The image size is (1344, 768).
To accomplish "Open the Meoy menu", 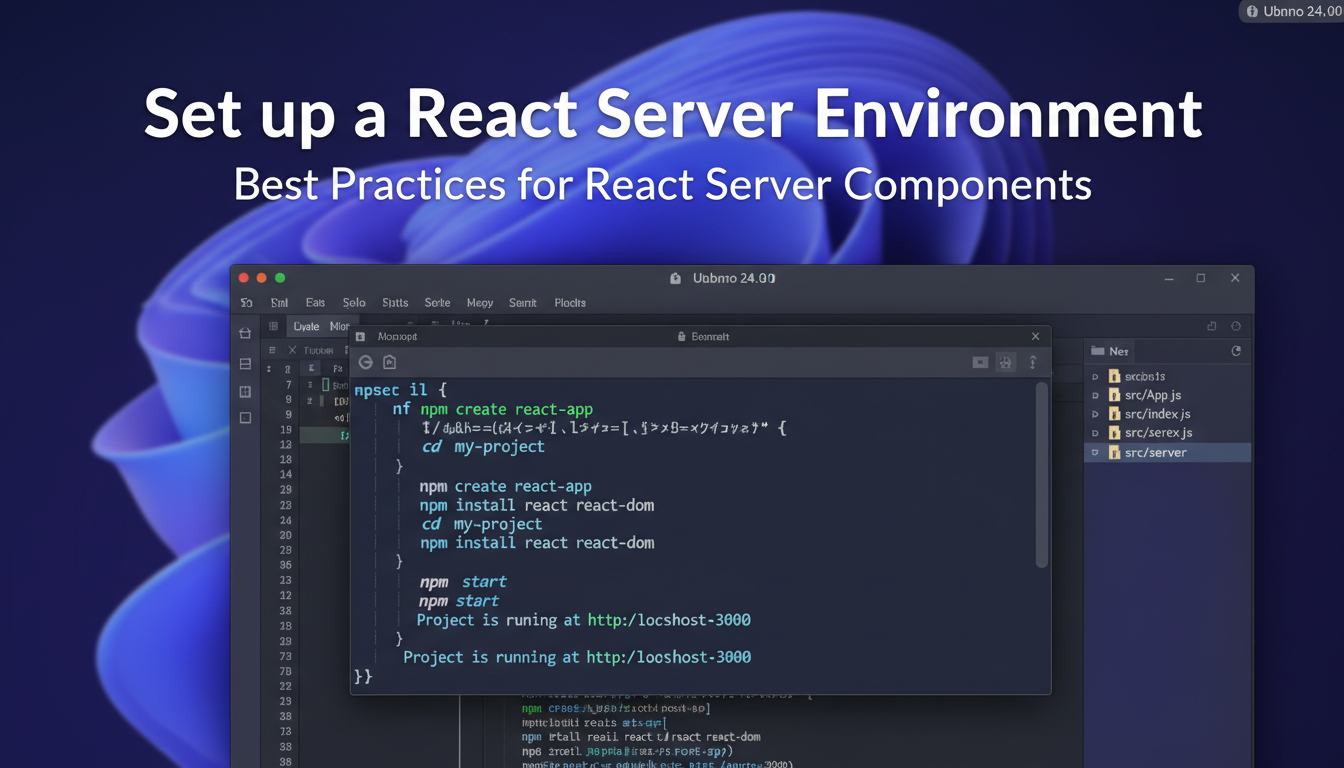I will pos(480,302).
